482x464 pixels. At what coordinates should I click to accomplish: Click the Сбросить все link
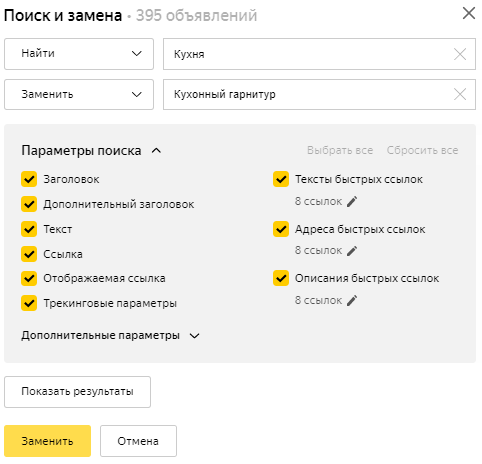422,150
